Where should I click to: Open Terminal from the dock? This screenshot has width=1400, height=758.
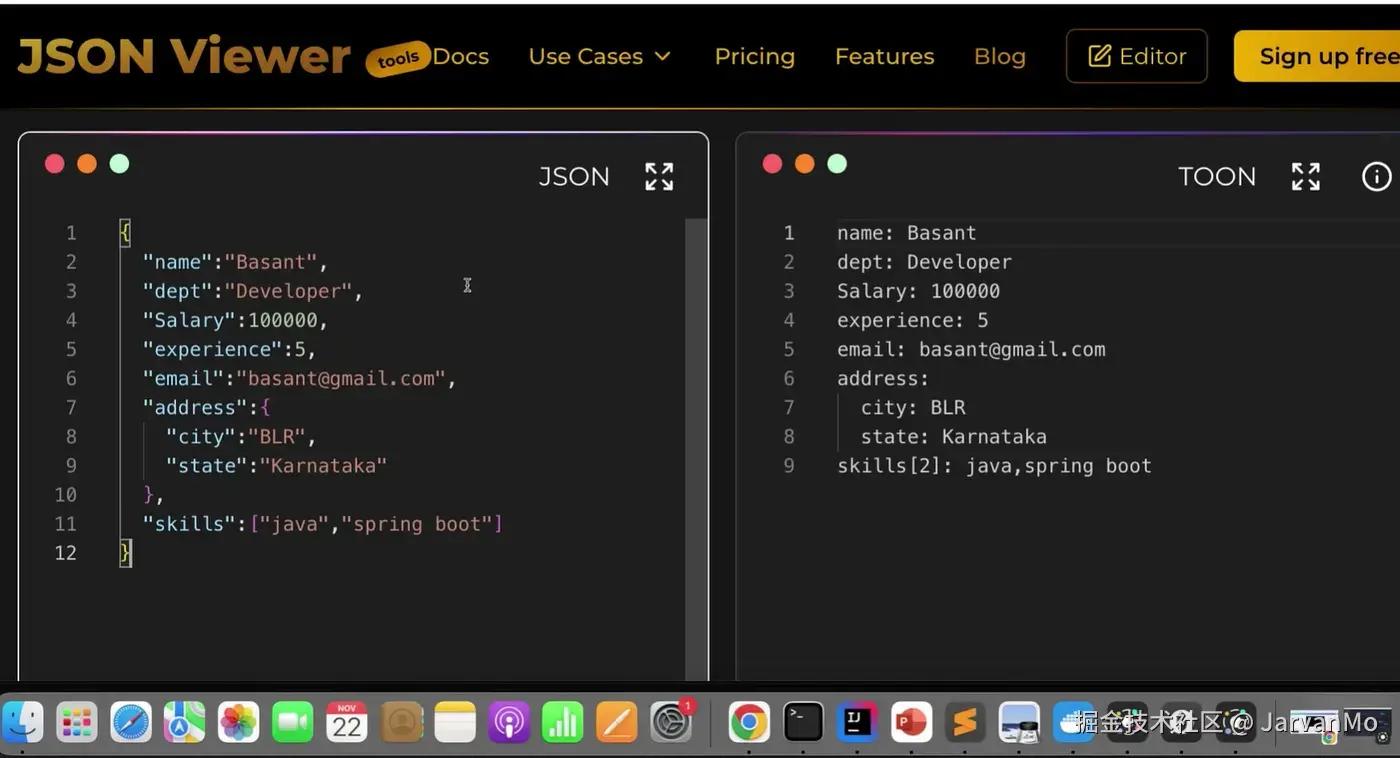(803, 721)
